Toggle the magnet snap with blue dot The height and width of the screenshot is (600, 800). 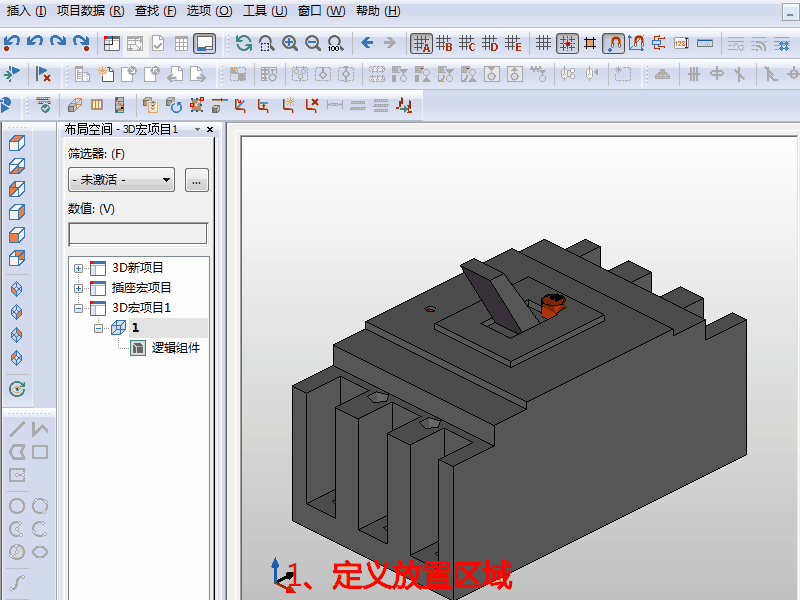(613, 44)
